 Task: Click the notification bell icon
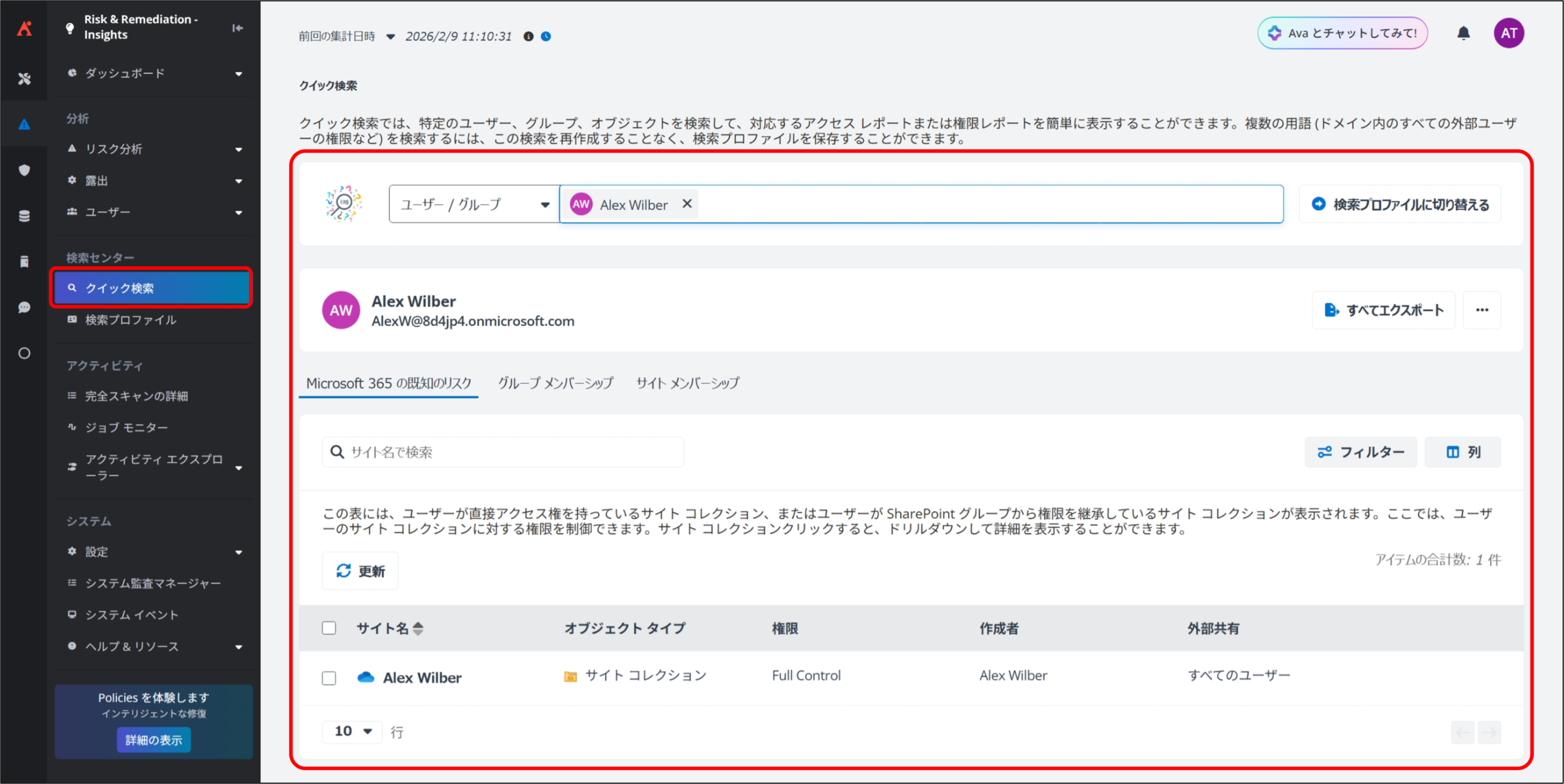(x=1463, y=33)
